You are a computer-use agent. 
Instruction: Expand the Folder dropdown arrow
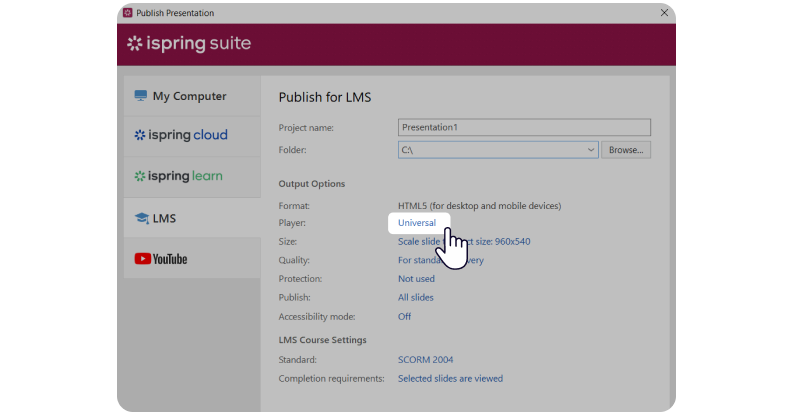[x=590, y=150]
